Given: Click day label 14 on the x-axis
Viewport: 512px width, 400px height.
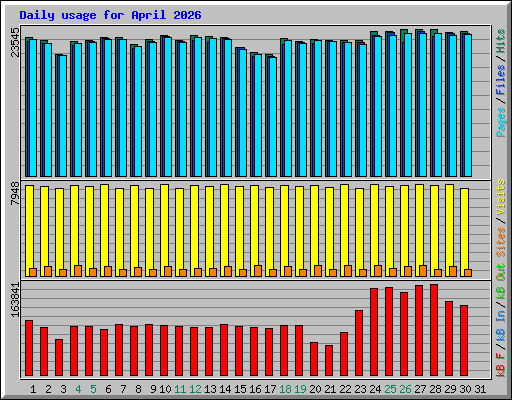Looking at the screenshot, I should click(x=225, y=389).
